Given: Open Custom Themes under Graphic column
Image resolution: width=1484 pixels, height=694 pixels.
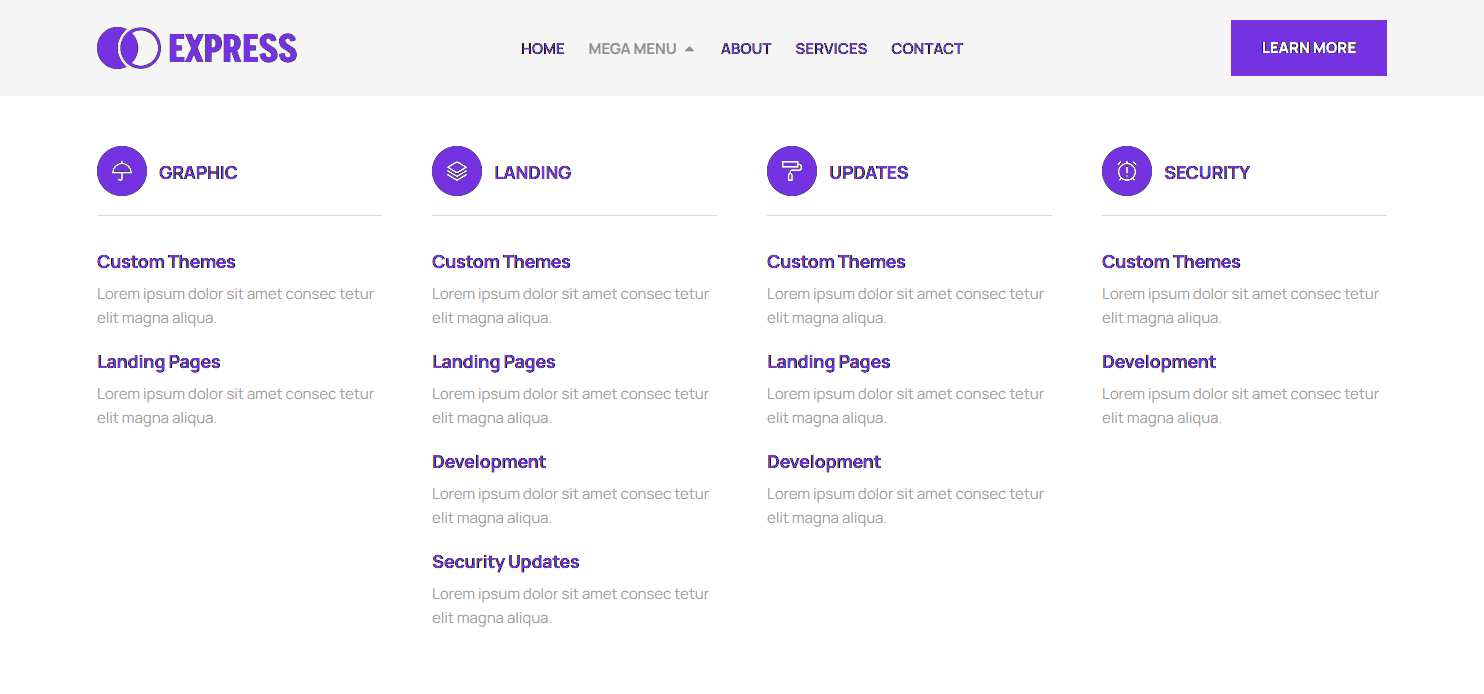Looking at the screenshot, I should [x=166, y=262].
